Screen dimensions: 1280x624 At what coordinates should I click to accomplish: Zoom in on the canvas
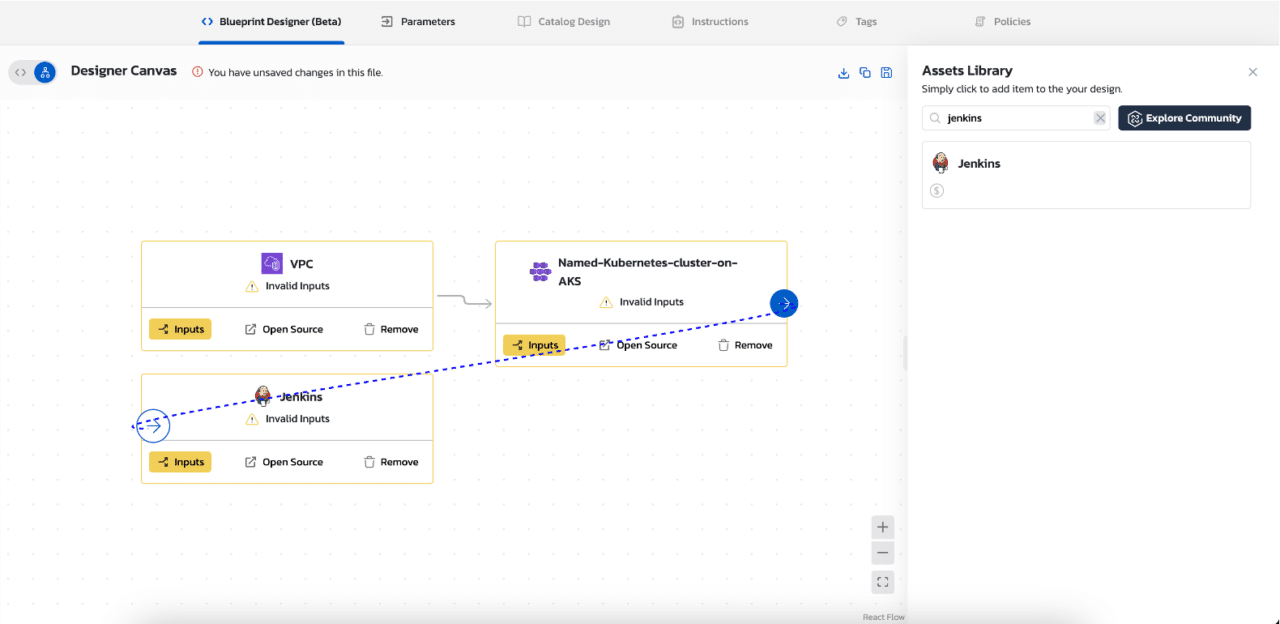tap(882, 527)
